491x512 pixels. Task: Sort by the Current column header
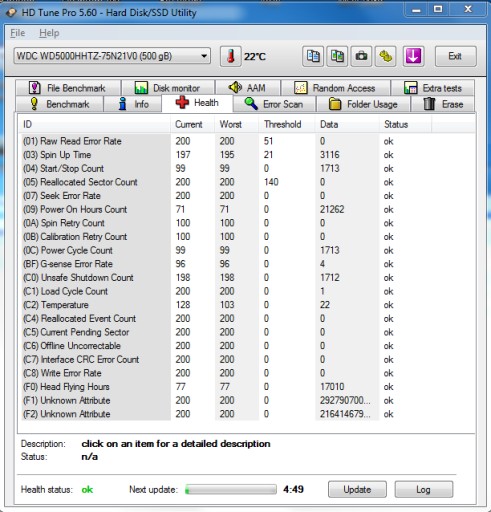click(x=193, y=124)
